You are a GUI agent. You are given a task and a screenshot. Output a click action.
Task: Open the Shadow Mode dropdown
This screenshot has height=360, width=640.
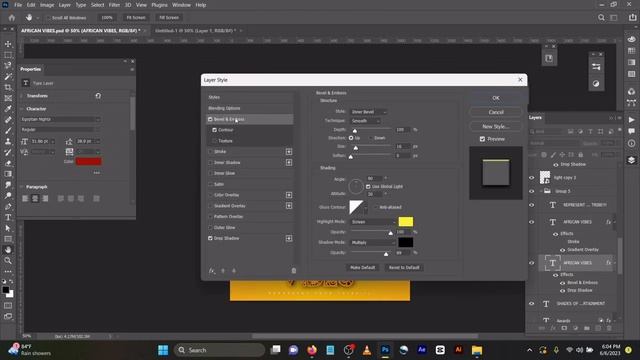(373, 242)
